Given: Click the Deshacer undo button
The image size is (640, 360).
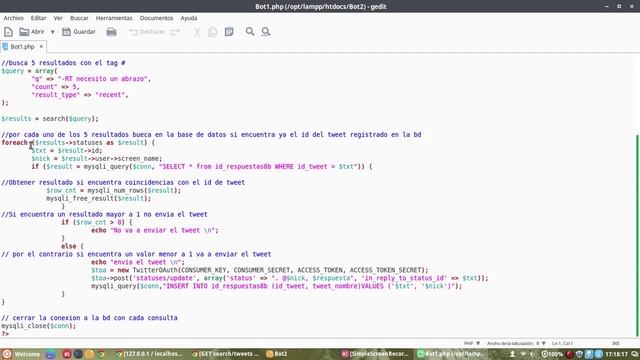Looking at the screenshot, I should (147, 32).
